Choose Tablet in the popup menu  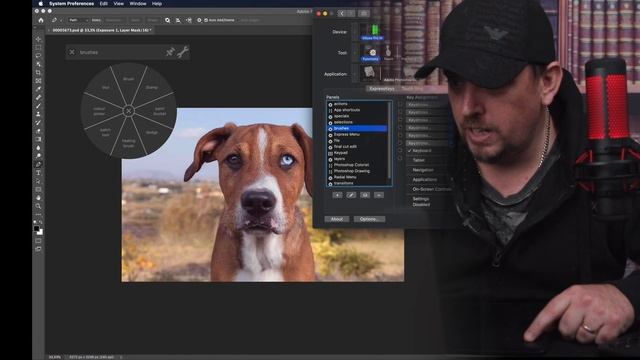[x=419, y=160]
